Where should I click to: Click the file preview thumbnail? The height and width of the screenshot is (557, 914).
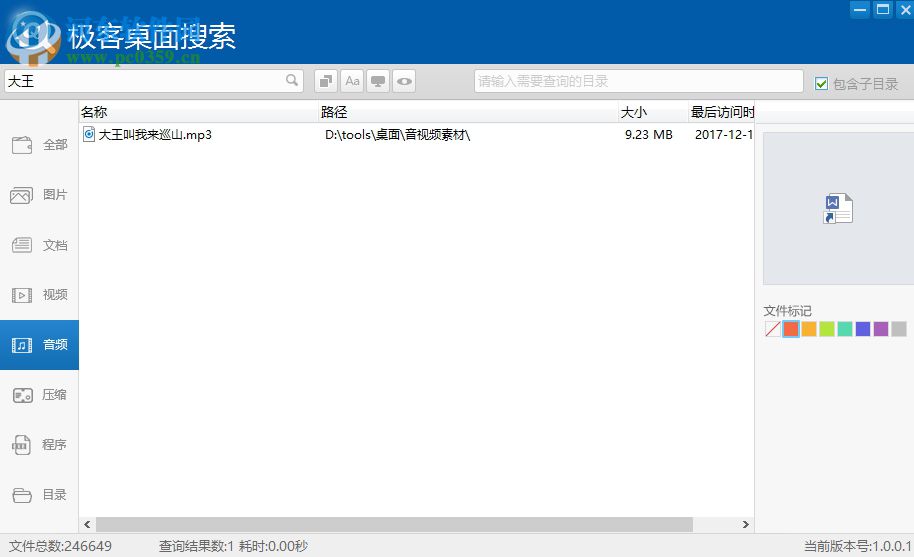point(838,209)
